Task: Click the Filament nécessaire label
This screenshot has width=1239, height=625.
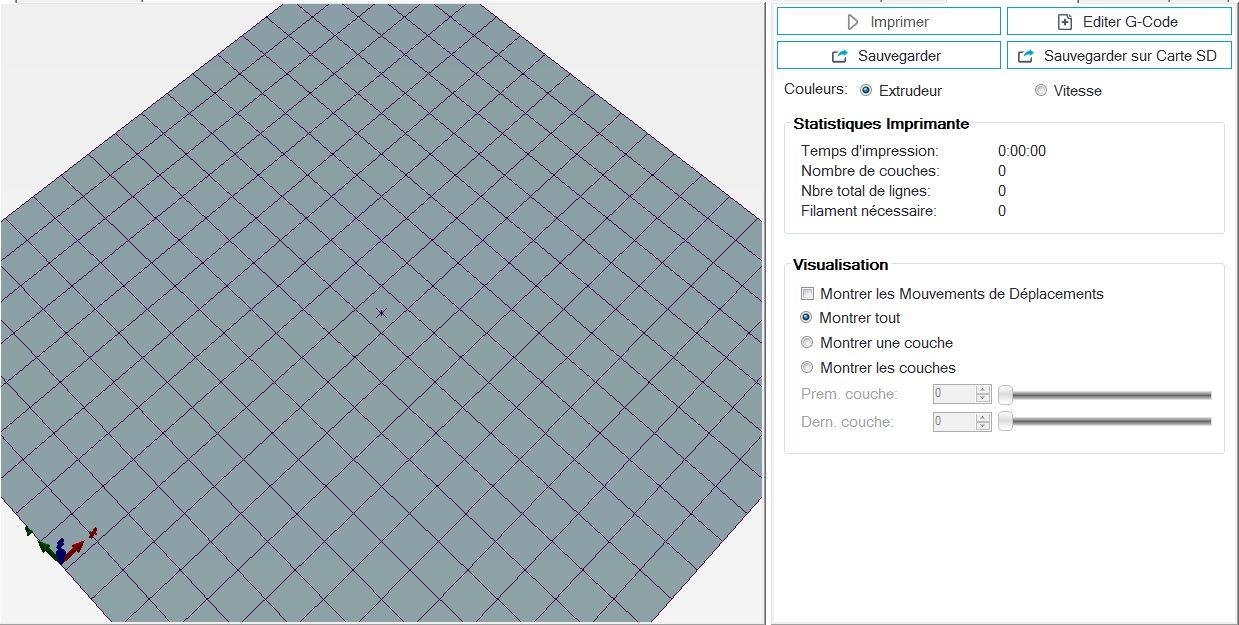Action: tap(868, 211)
